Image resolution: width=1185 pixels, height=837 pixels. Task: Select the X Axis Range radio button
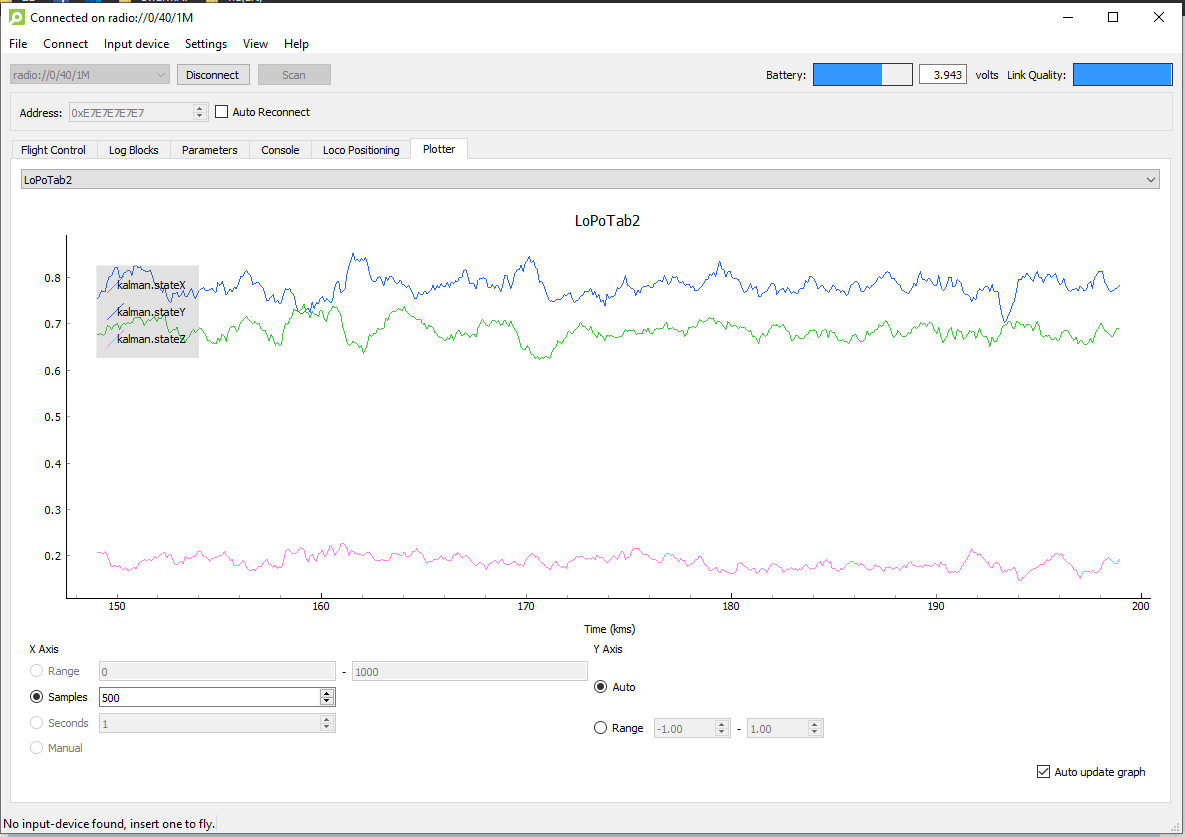pyautogui.click(x=36, y=671)
